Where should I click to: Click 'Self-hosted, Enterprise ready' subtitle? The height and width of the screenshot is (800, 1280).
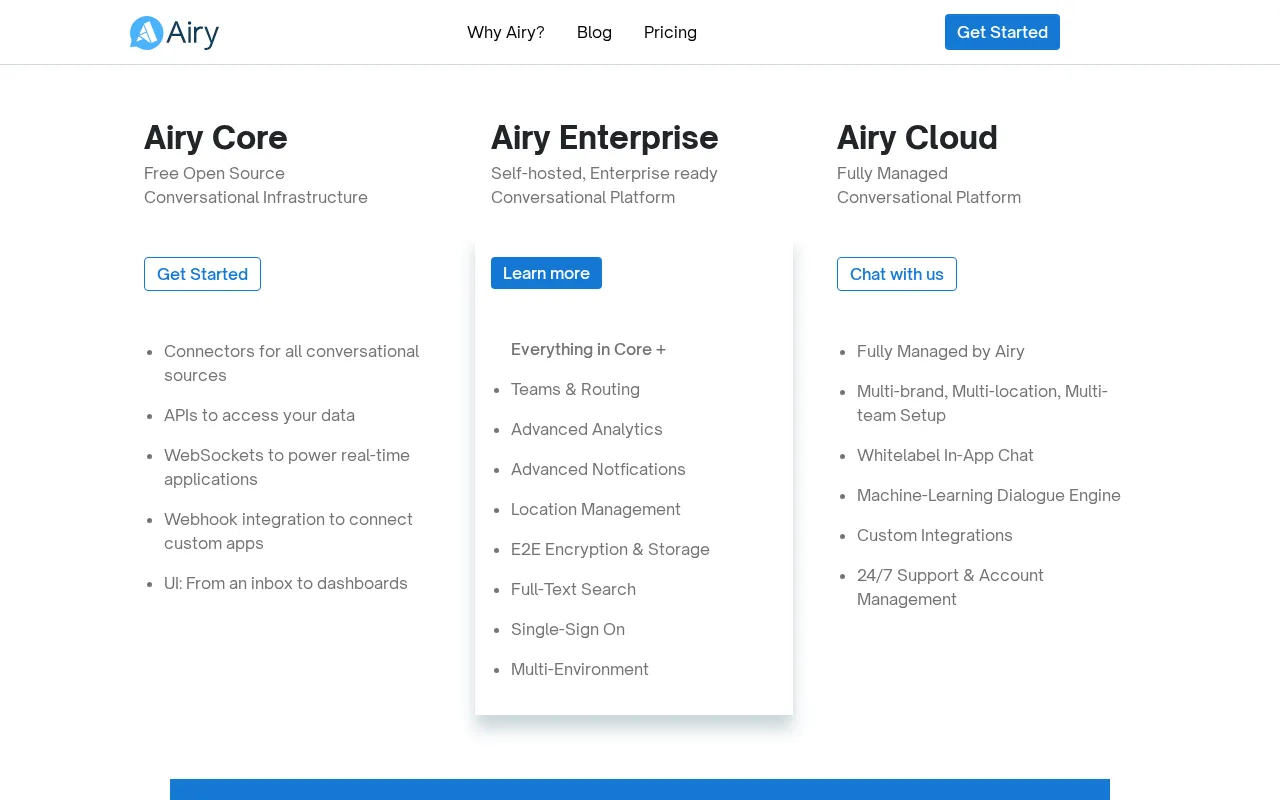pos(604,173)
